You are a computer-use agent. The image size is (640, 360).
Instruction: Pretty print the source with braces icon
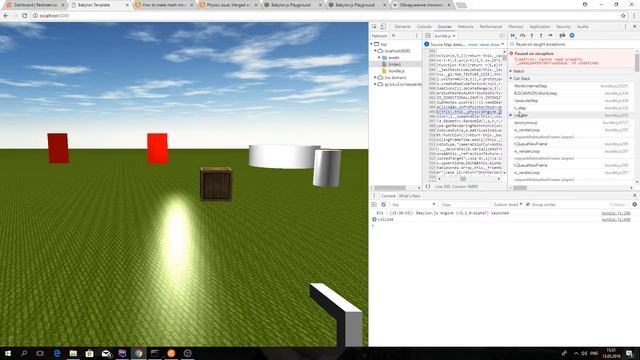[427, 187]
